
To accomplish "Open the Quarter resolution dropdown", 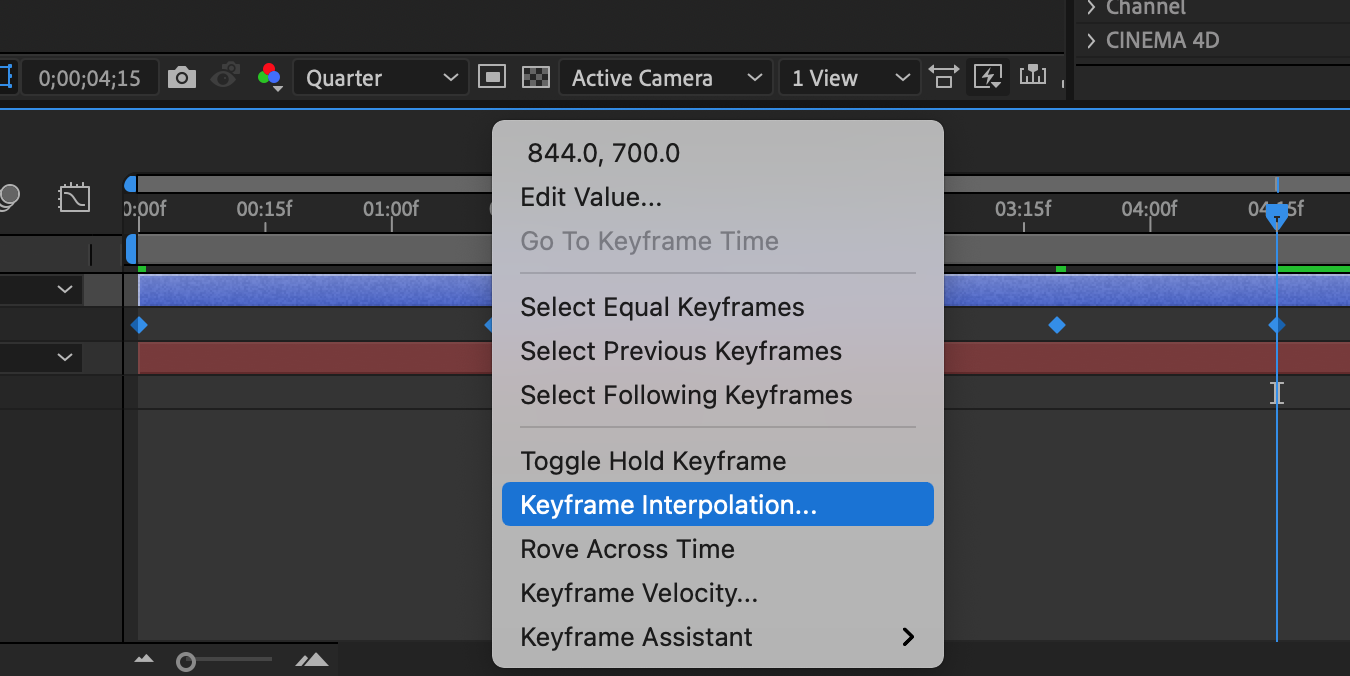I will pos(380,78).
